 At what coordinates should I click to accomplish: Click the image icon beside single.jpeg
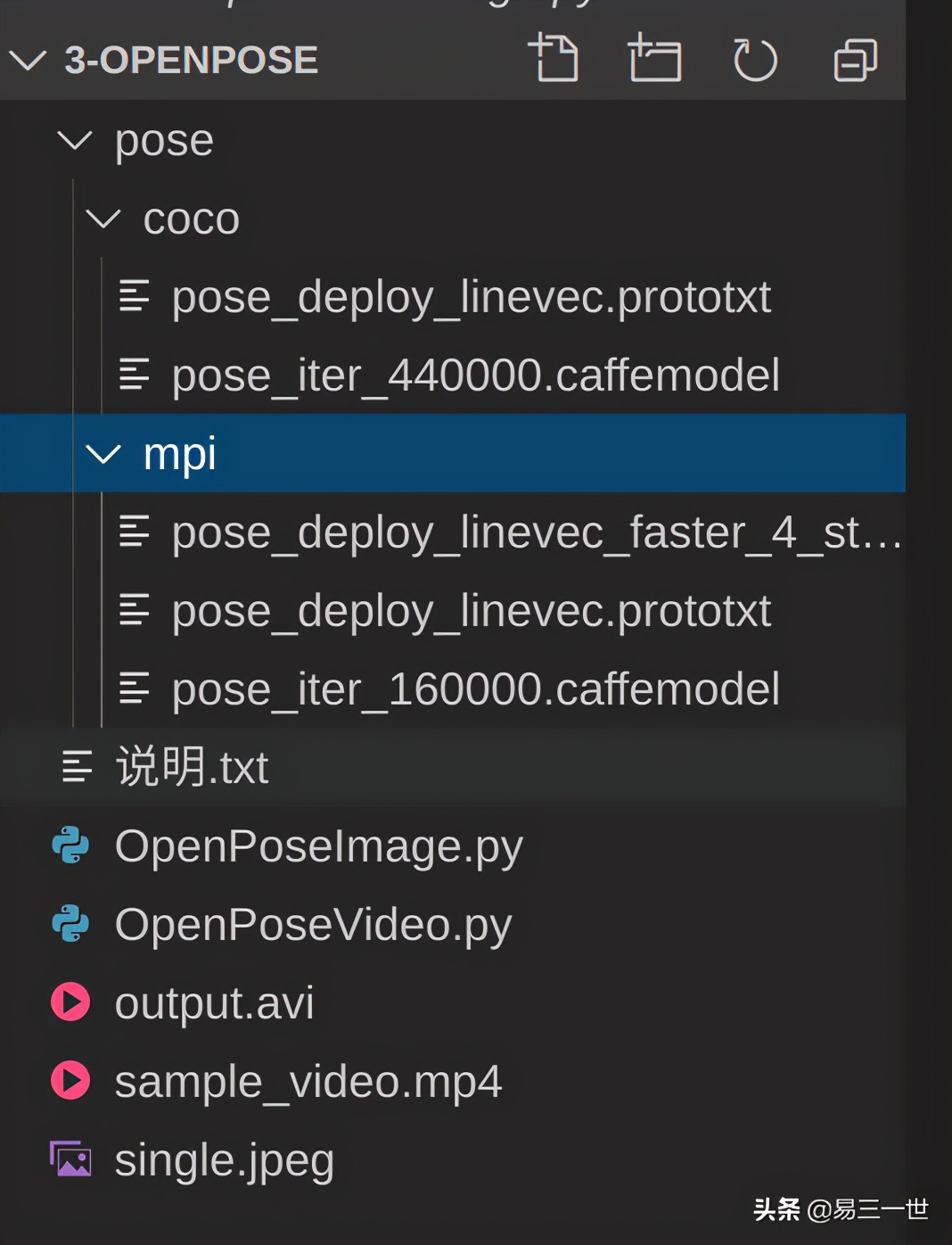[70, 1159]
